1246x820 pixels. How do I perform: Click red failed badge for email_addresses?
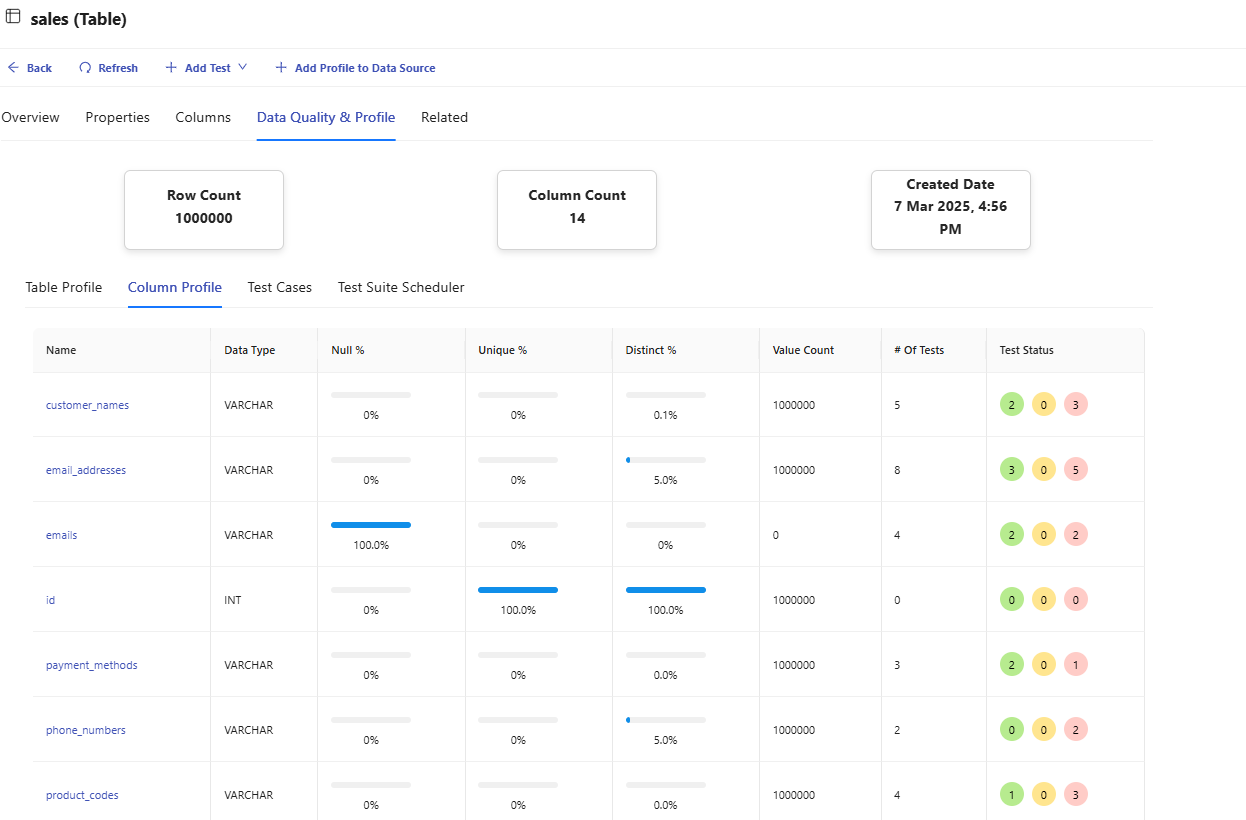[x=1076, y=470]
